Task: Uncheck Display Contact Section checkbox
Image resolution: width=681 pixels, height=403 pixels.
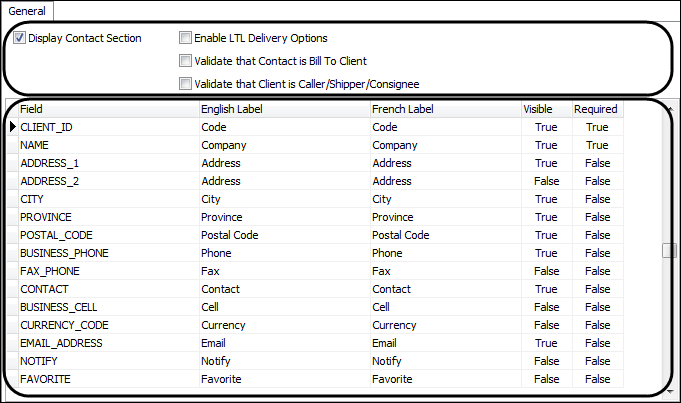Action: (x=20, y=38)
